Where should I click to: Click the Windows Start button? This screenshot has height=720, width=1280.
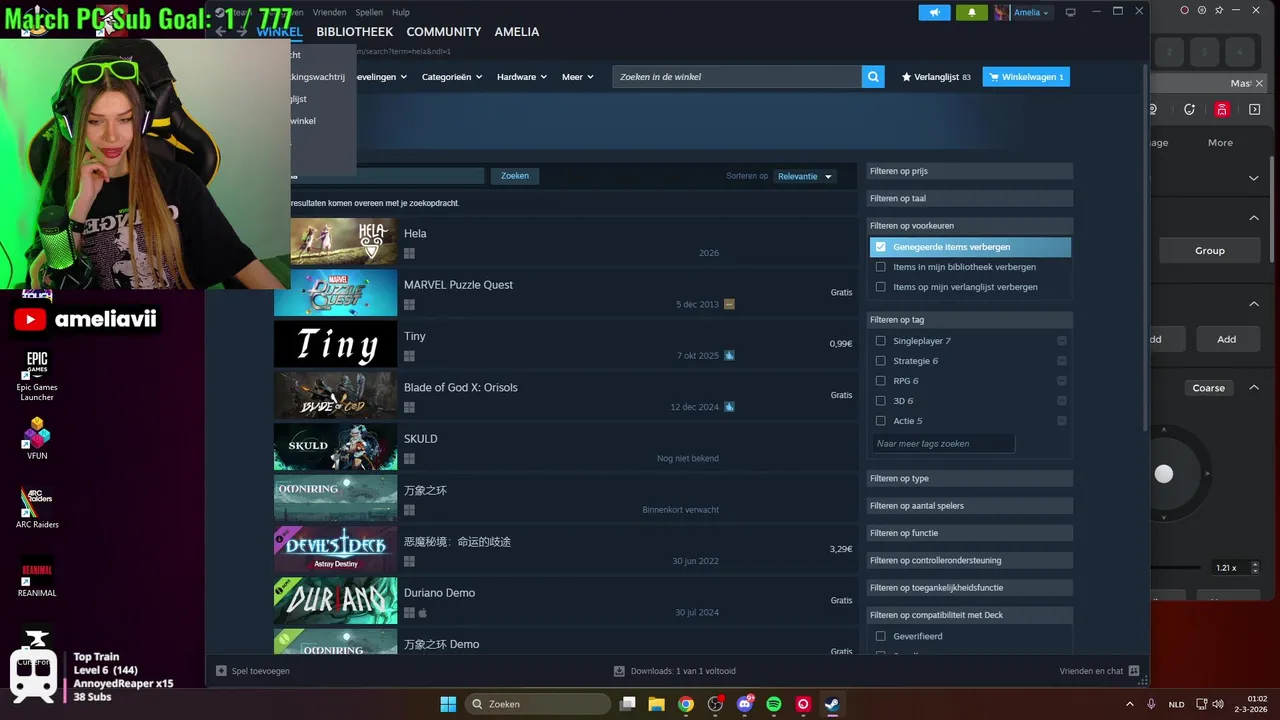[x=448, y=704]
